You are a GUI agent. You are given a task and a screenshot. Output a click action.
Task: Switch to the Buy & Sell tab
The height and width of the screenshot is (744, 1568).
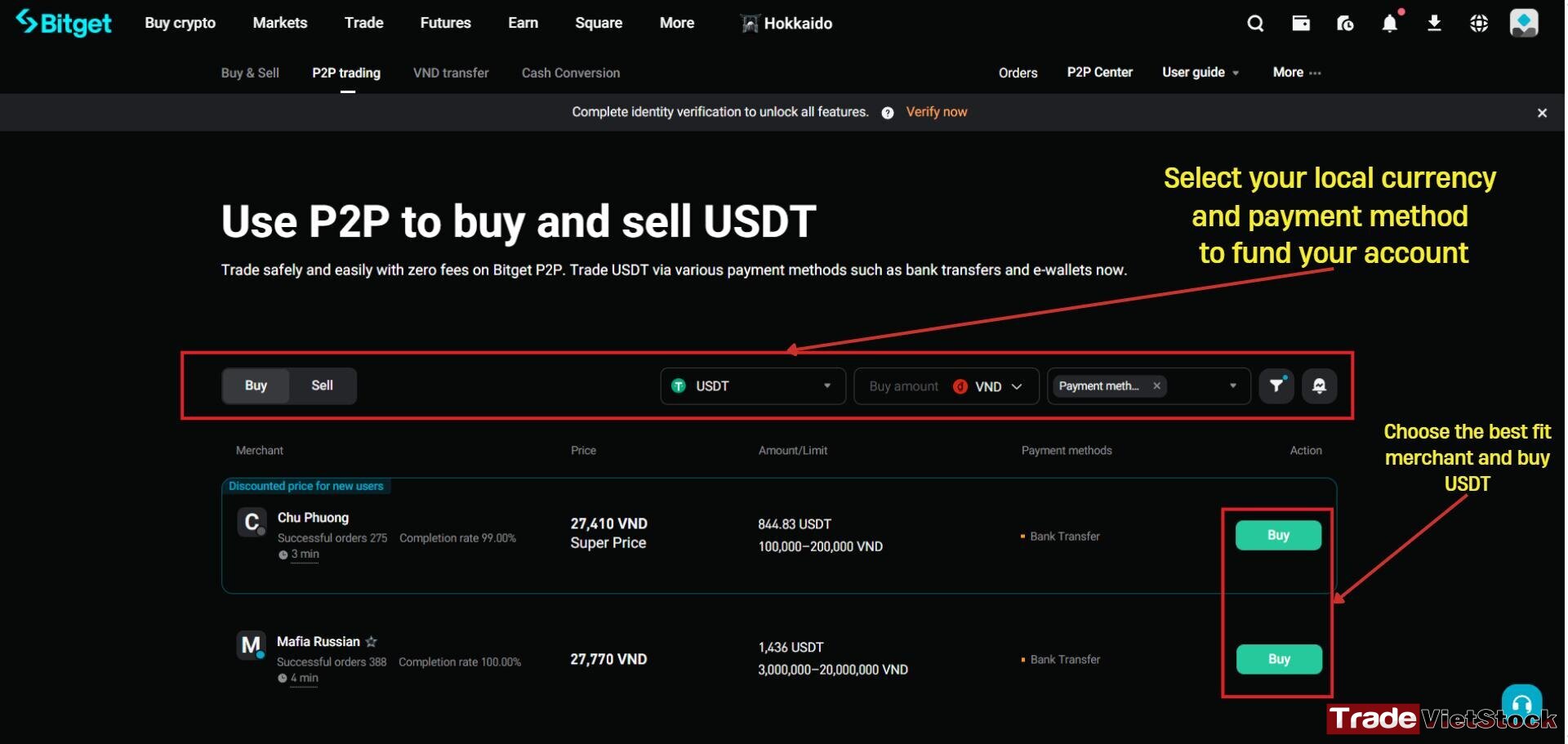tap(250, 73)
